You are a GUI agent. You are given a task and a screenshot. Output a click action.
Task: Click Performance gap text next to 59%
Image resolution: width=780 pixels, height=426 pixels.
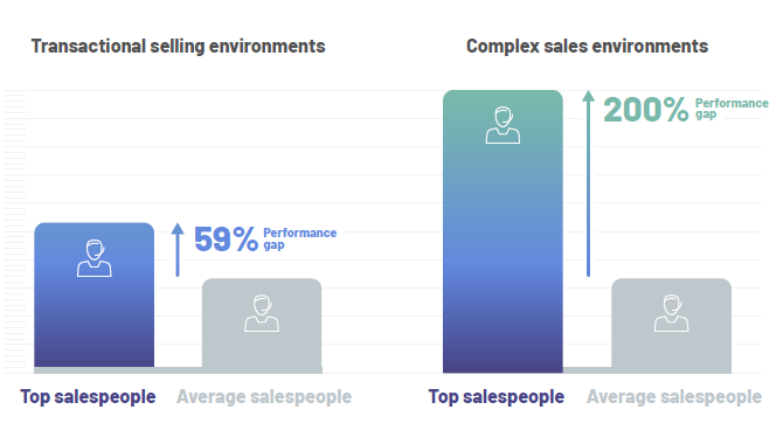click(300, 239)
